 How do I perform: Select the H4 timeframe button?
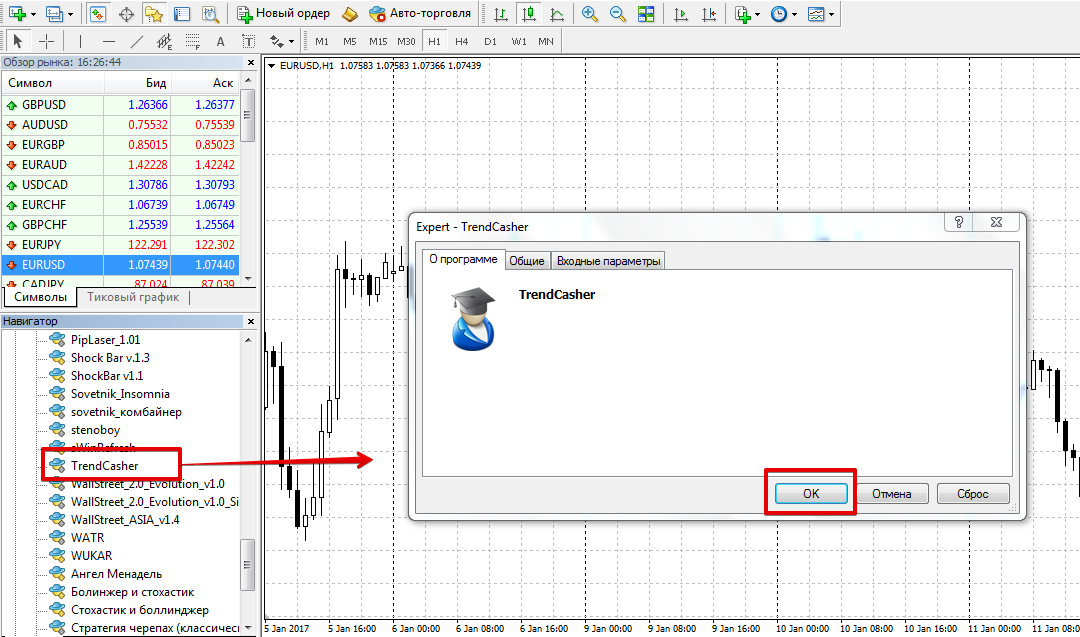(x=461, y=42)
